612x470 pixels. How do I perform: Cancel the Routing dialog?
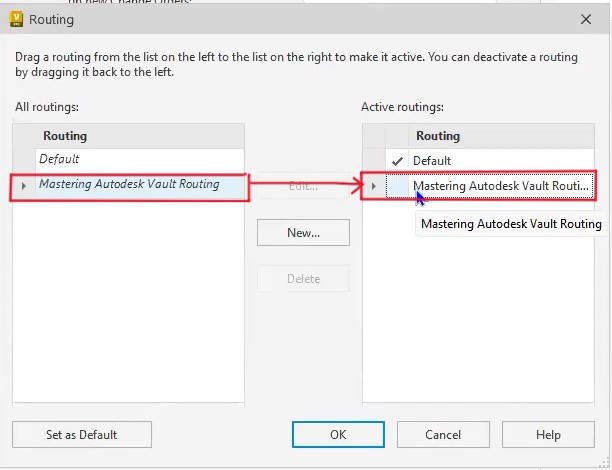pos(443,434)
